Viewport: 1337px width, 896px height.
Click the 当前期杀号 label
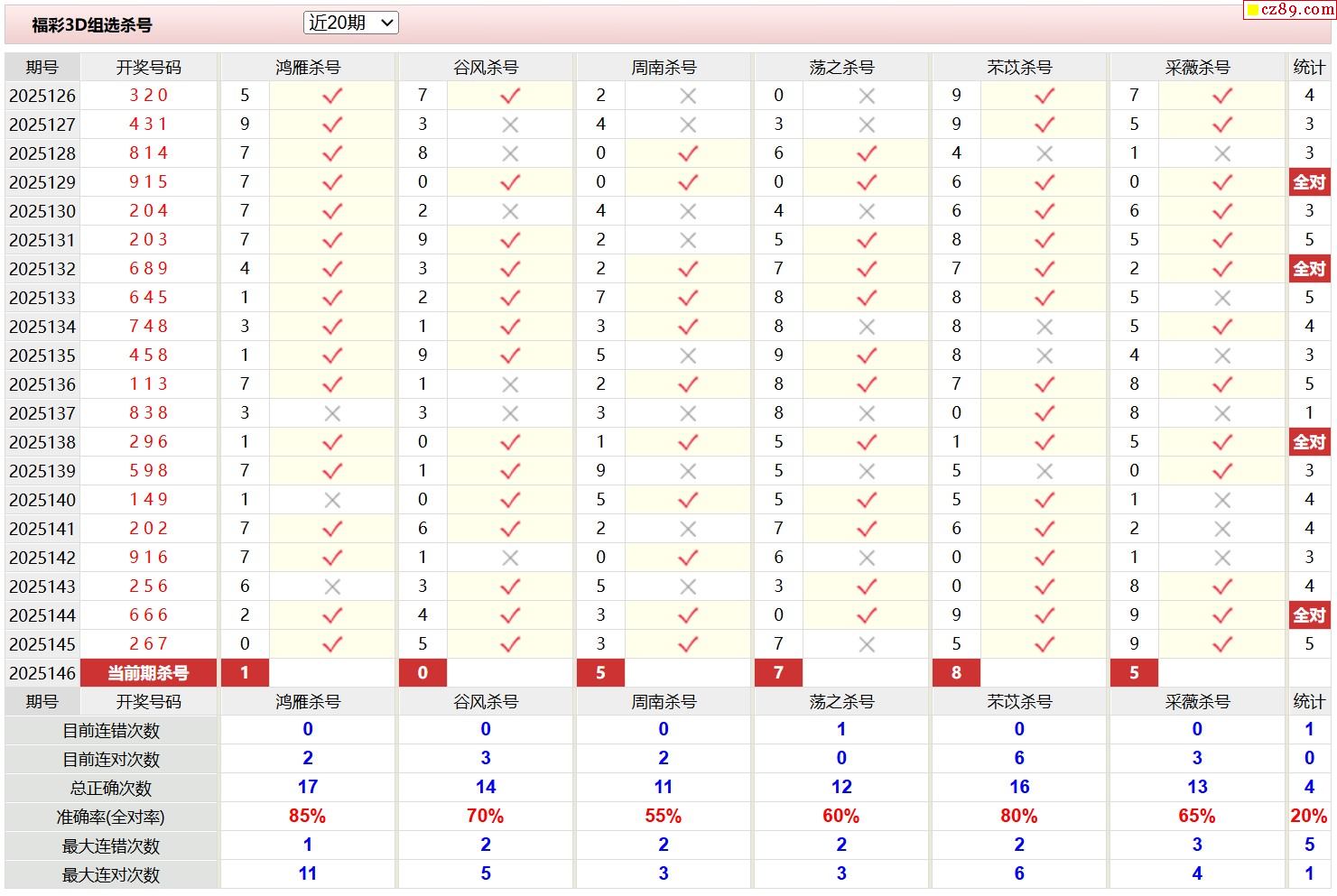(x=149, y=673)
